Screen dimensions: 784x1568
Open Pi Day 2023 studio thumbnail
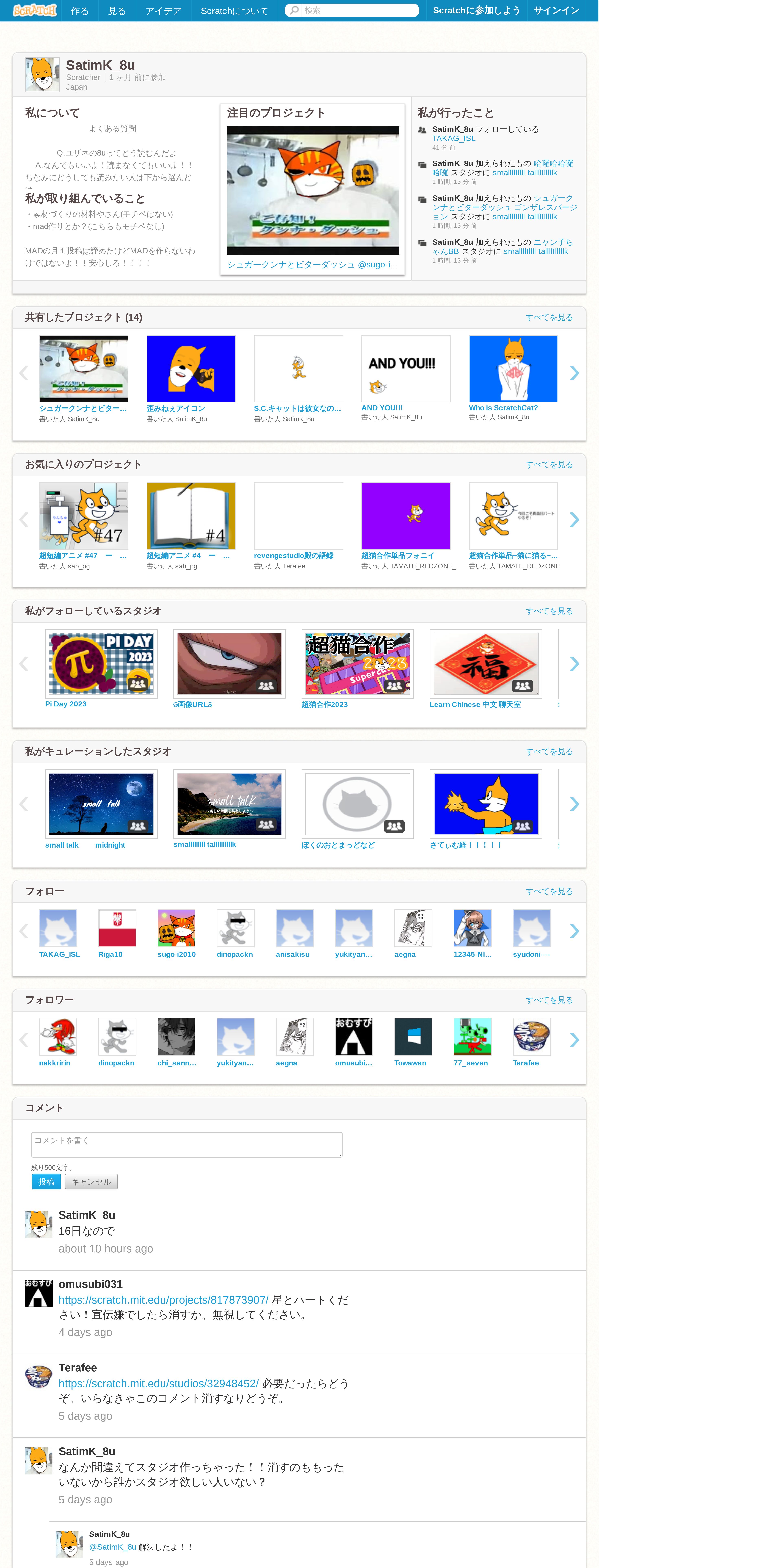coord(101,664)
